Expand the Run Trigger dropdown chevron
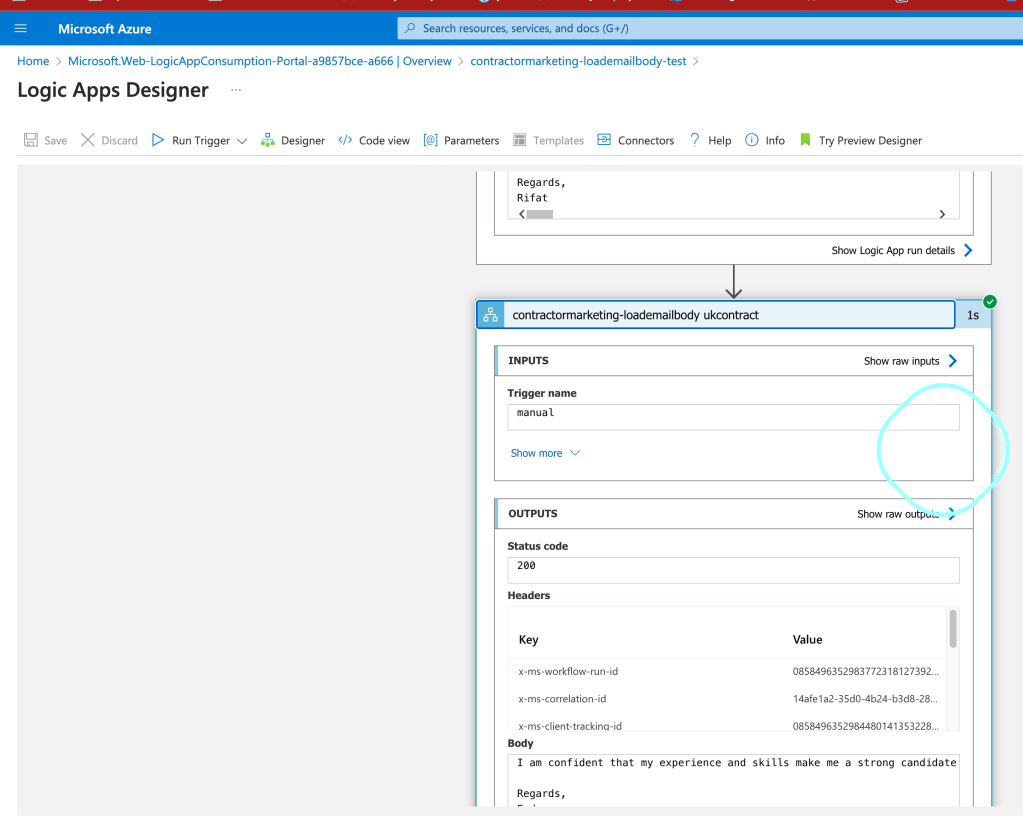 pyautogui.click(x=242, y=141)
